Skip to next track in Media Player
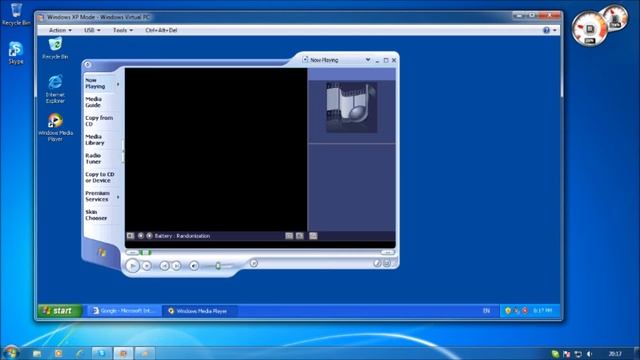The height and width of the screenshot is (360, 640). pyautogui.click(x=176, y=266)
